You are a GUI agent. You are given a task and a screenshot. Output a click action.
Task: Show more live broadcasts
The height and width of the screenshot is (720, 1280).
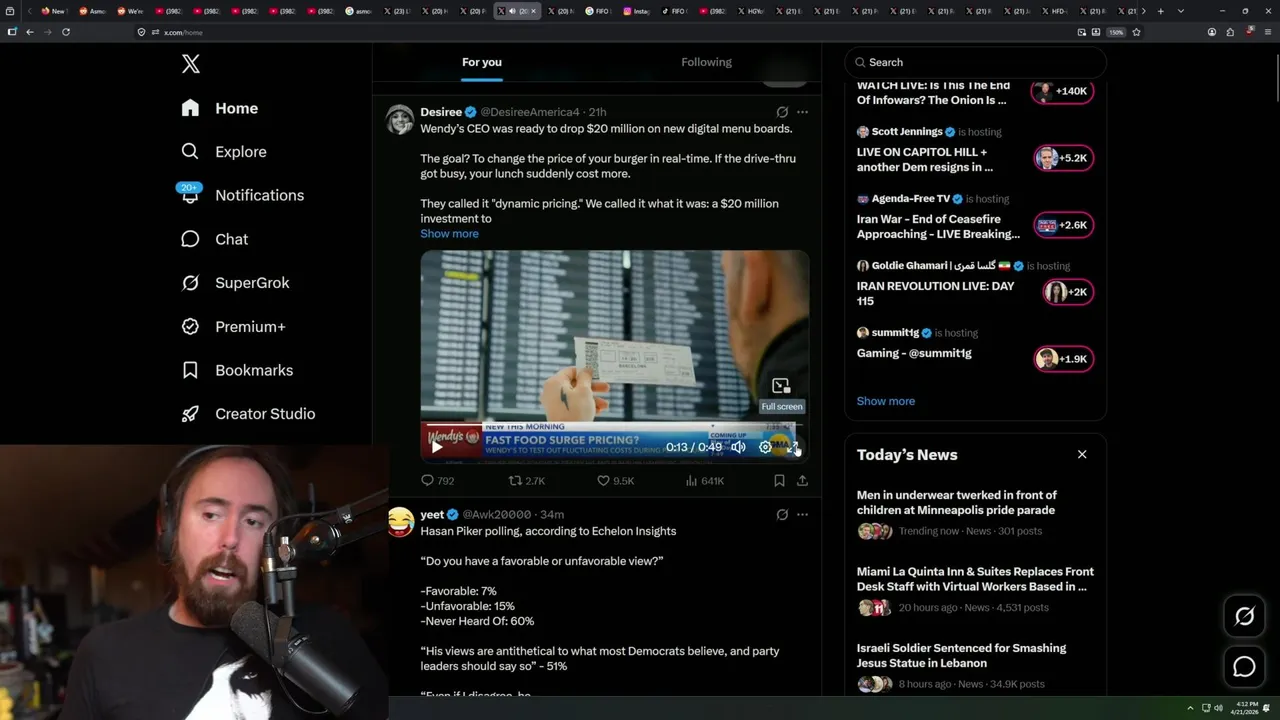(x=885, y=401)
